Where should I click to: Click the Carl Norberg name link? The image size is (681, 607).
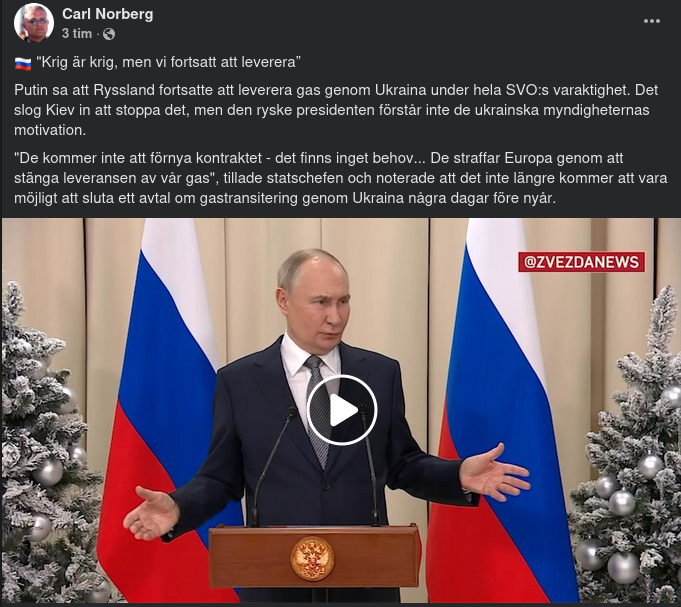tap(108, 14)
